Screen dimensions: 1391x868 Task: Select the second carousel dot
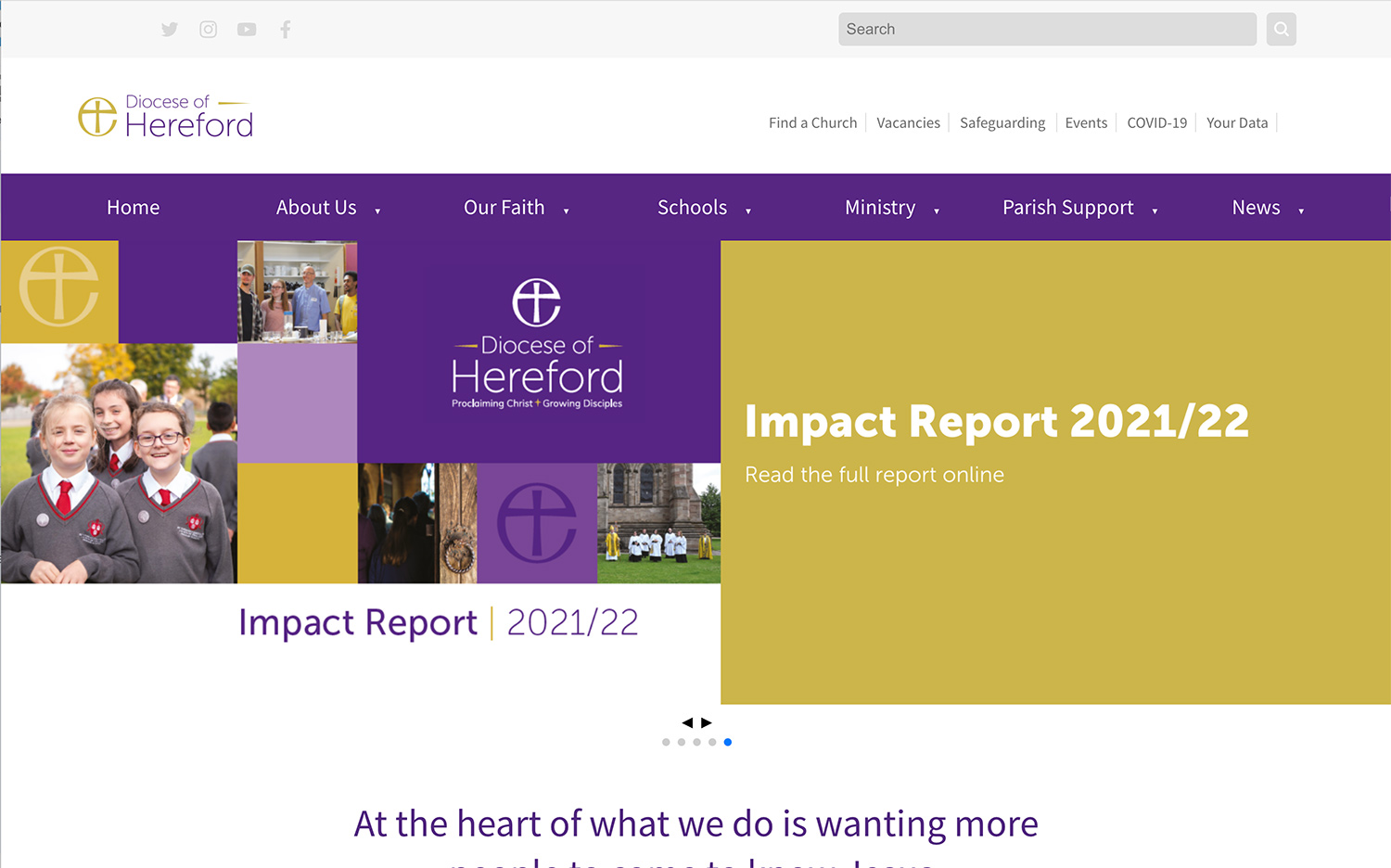click(682, 742)
